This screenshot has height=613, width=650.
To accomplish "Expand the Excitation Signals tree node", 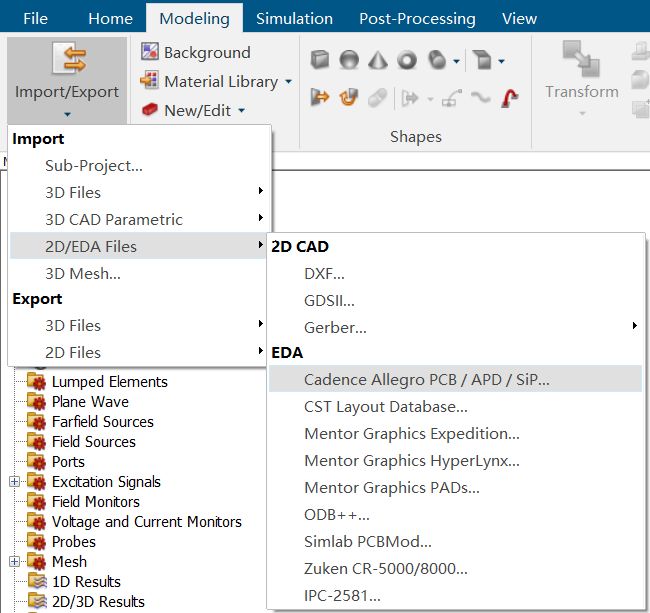I will point(15,481).
